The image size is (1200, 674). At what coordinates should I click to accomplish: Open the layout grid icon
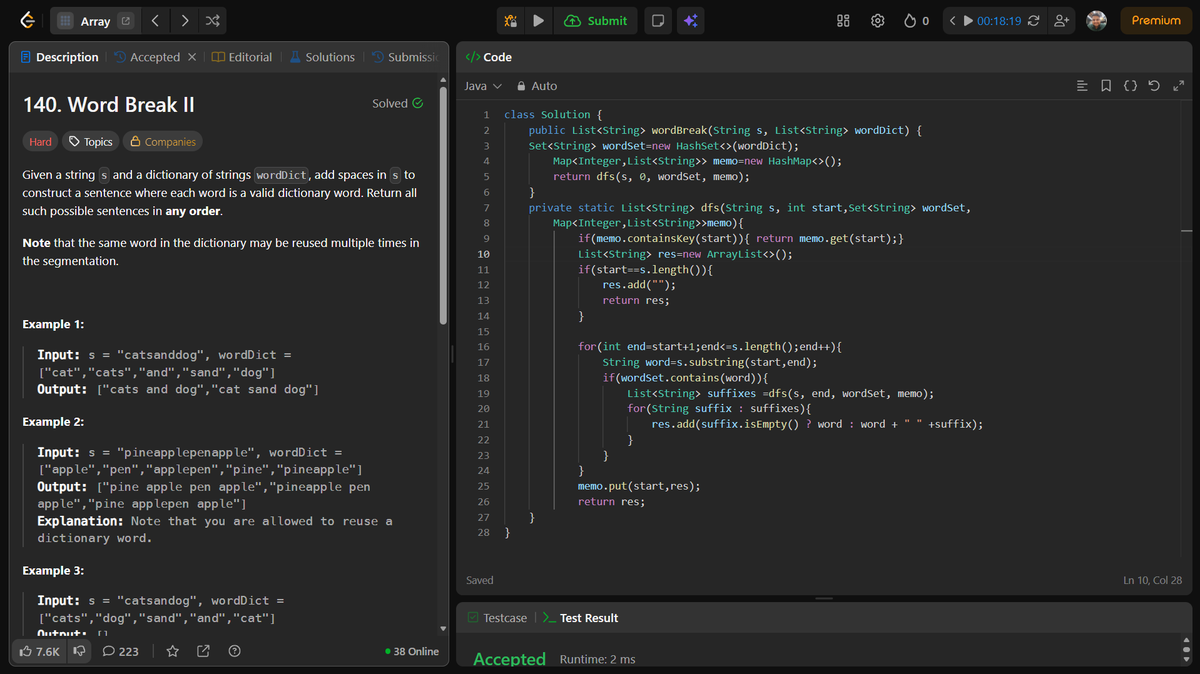(843, 21)
